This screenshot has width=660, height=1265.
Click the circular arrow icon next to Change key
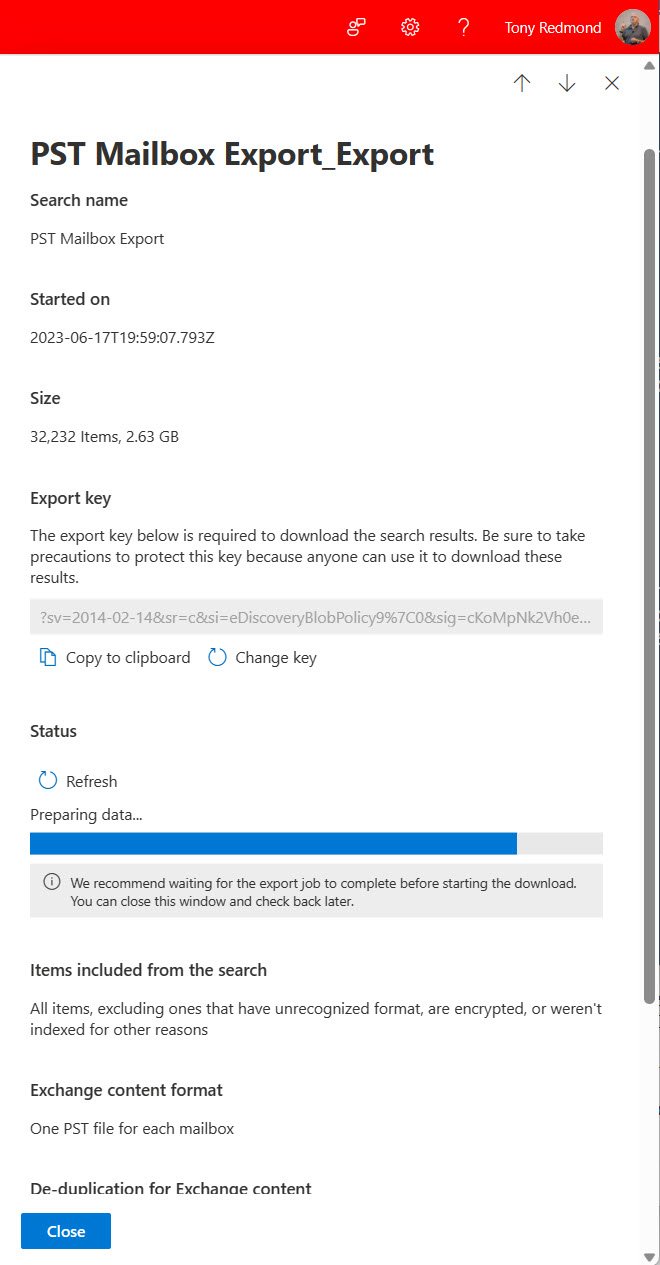click(x=218, y=657)
